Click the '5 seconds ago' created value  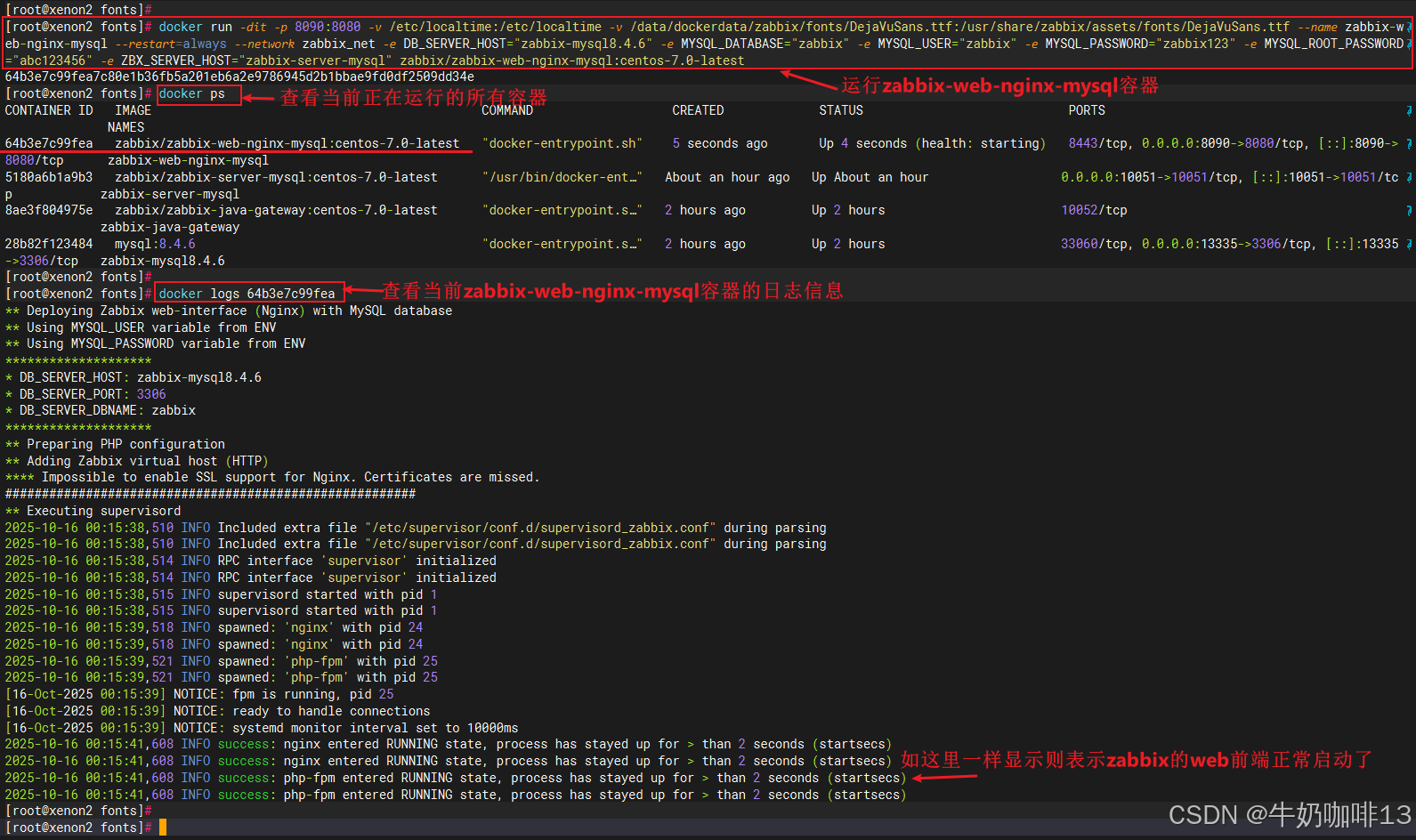pos(720,143)
